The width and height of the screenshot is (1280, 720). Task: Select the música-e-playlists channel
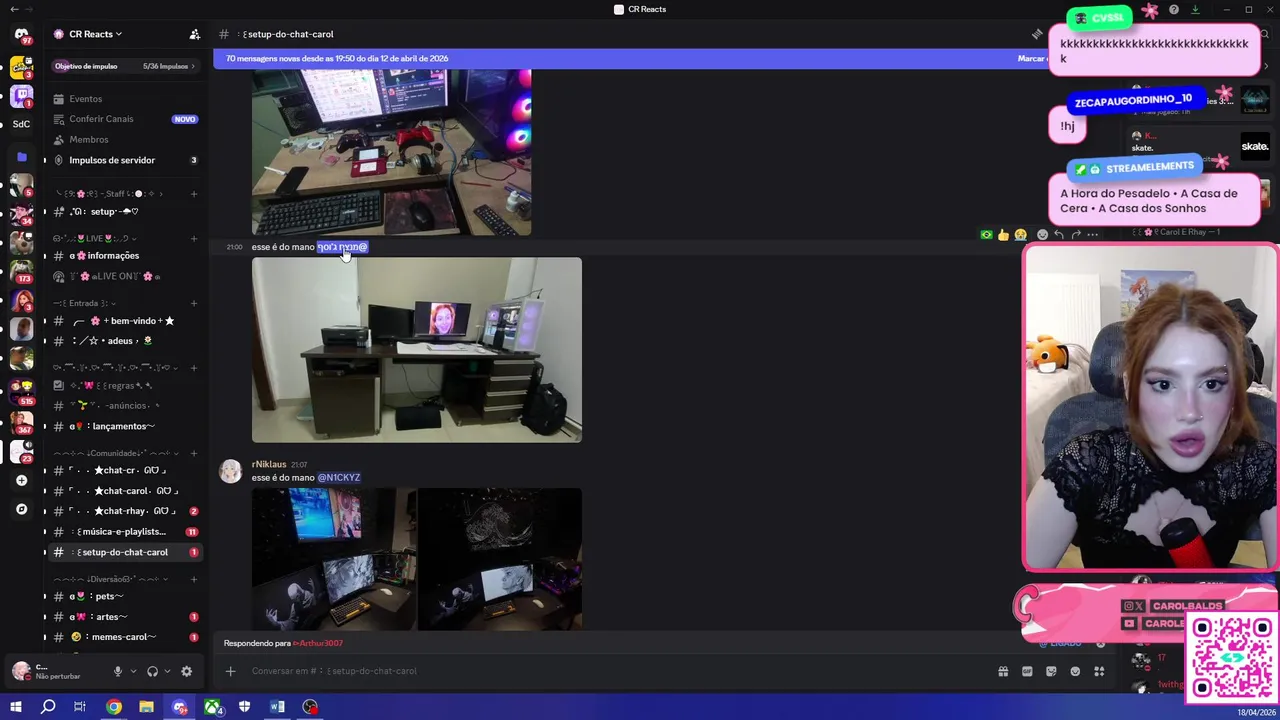125,532
